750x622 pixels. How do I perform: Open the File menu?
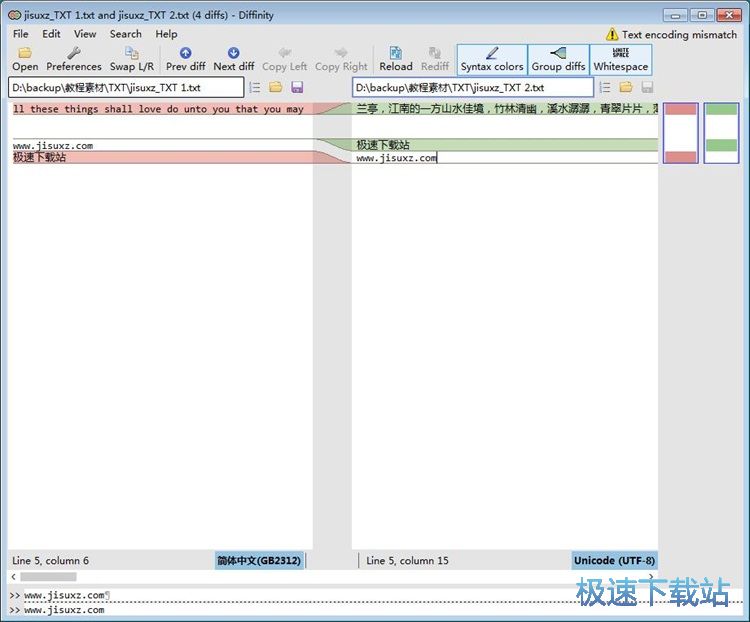click(x=21, y=34)
